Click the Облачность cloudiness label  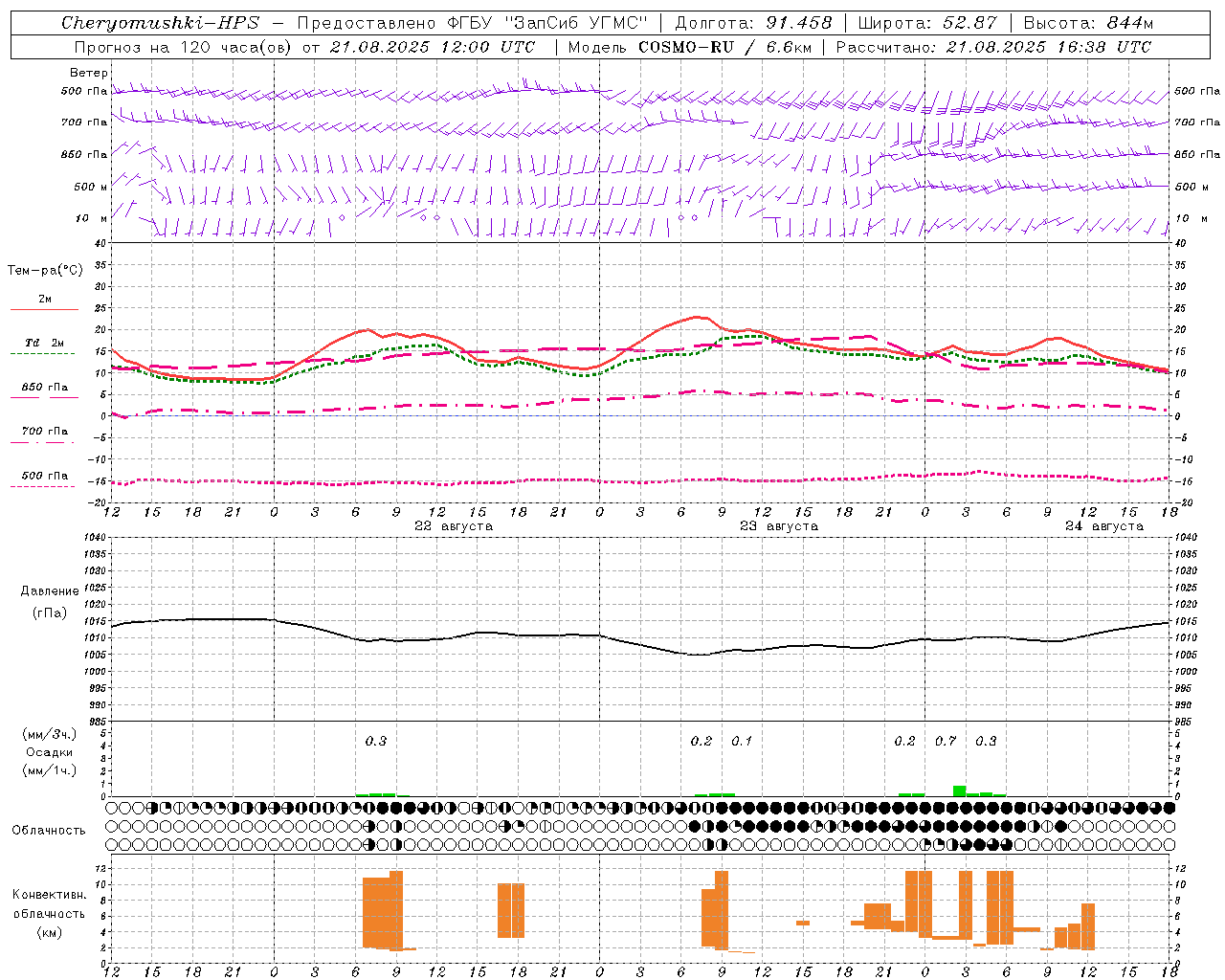pyautogui.click(x=49, y=831)
